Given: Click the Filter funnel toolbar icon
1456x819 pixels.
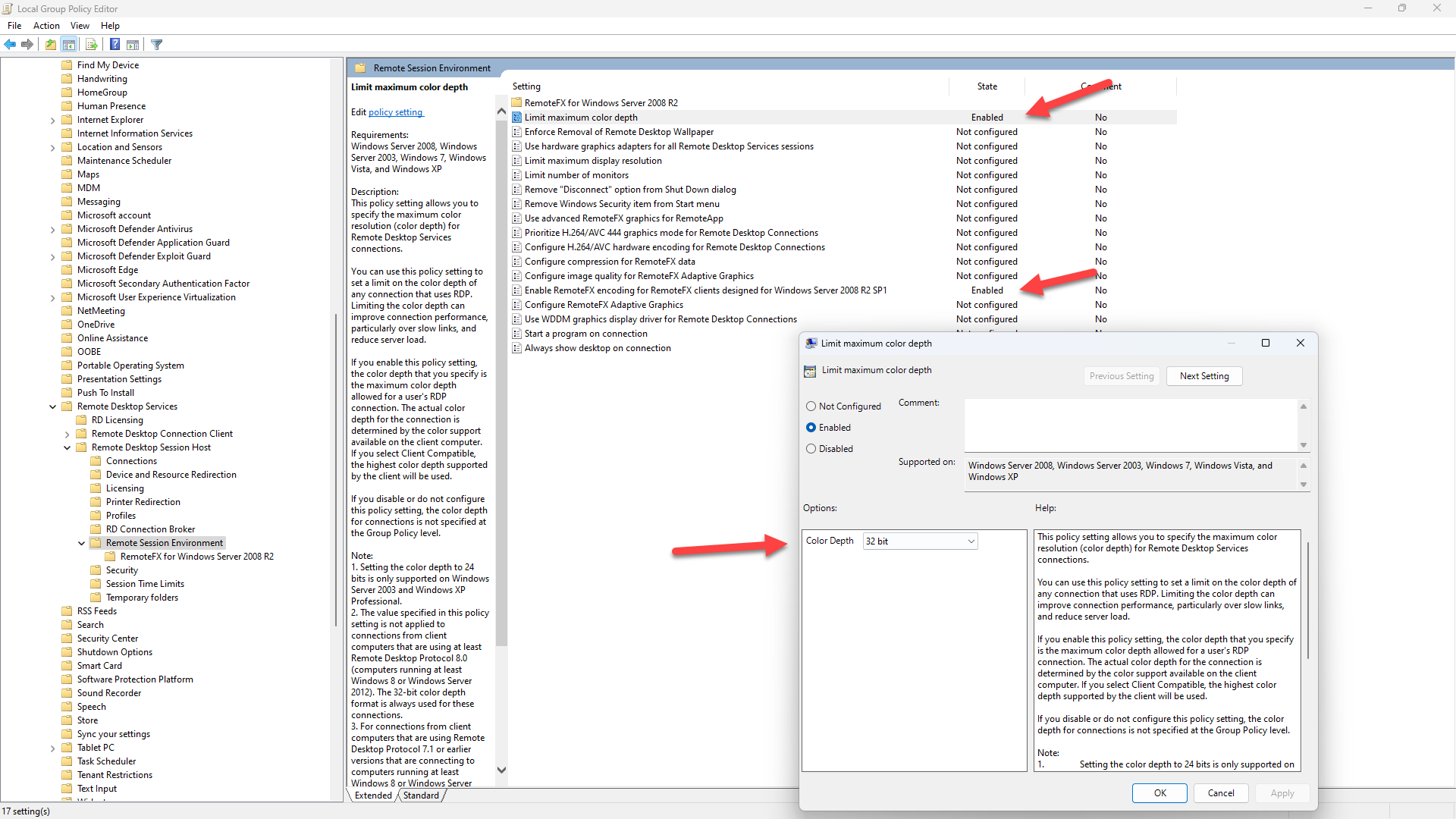Looking at the screenshot, I should [x=157, y=44].
